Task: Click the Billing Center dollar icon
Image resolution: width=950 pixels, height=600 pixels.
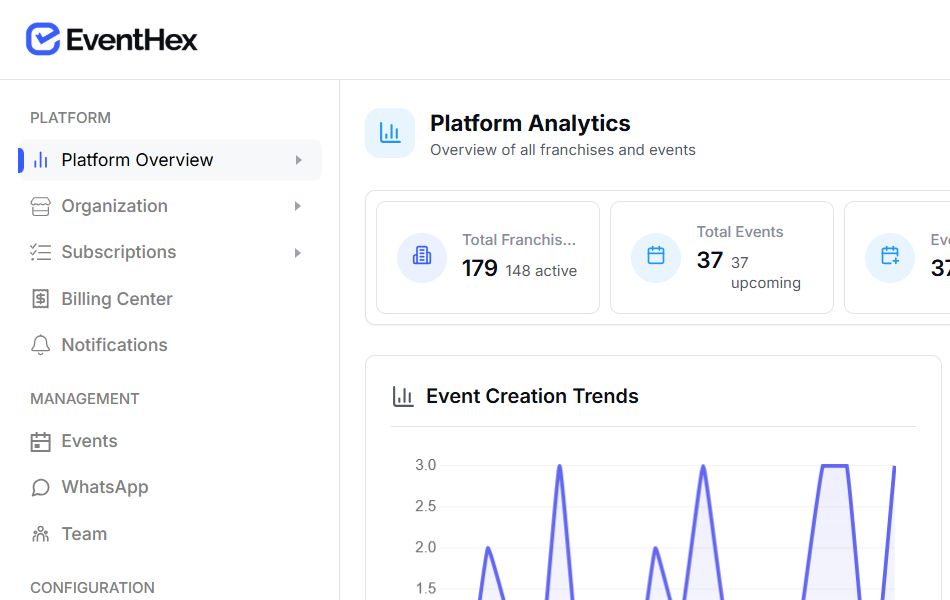Action: (41, 299)
